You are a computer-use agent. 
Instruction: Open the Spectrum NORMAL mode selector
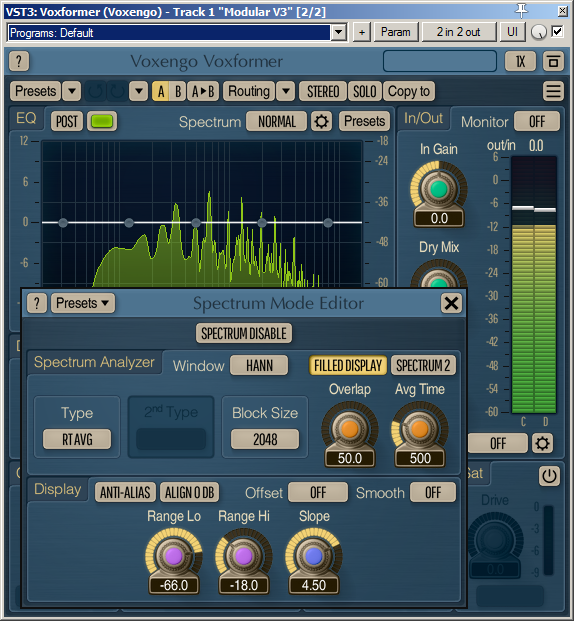277,121
